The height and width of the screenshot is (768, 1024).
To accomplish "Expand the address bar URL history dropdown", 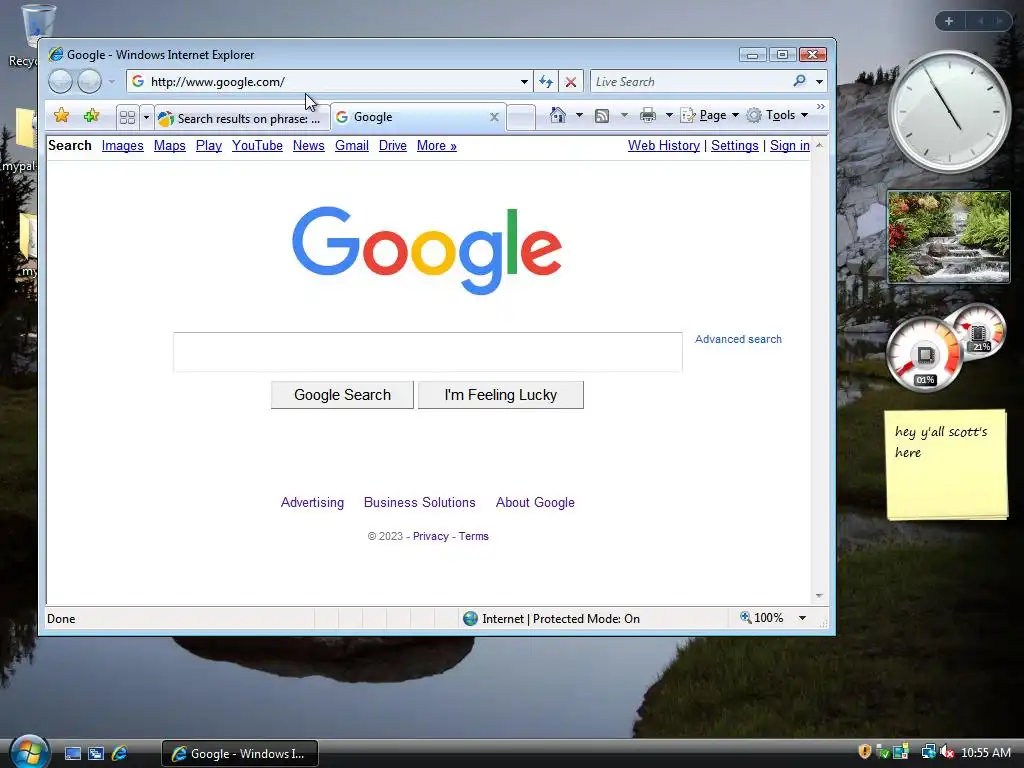I will pos(524,82).
